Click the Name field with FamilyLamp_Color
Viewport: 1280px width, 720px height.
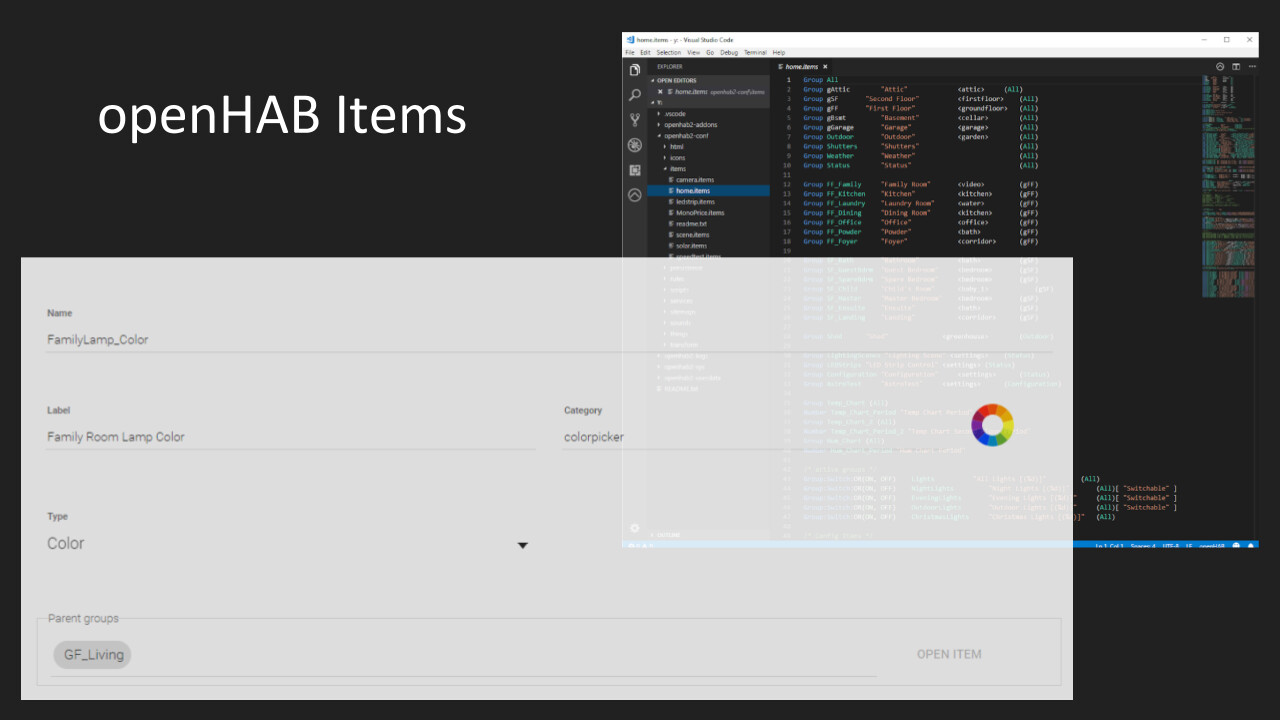548,339
